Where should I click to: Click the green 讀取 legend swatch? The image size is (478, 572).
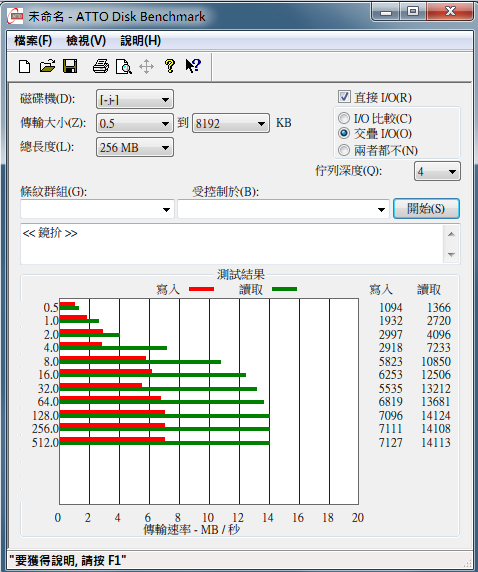pyautogui.click(x=285, y=289)
